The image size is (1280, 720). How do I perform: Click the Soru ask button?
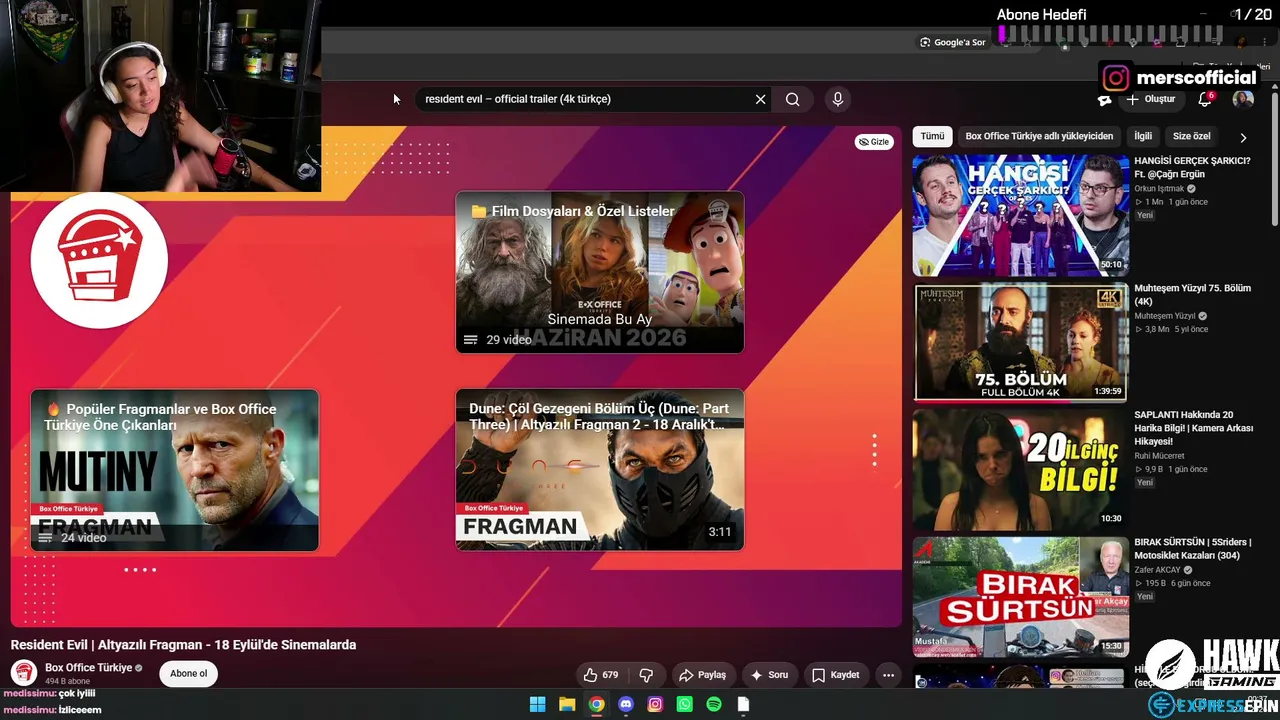pyautogui.click(x=769, y=675)
